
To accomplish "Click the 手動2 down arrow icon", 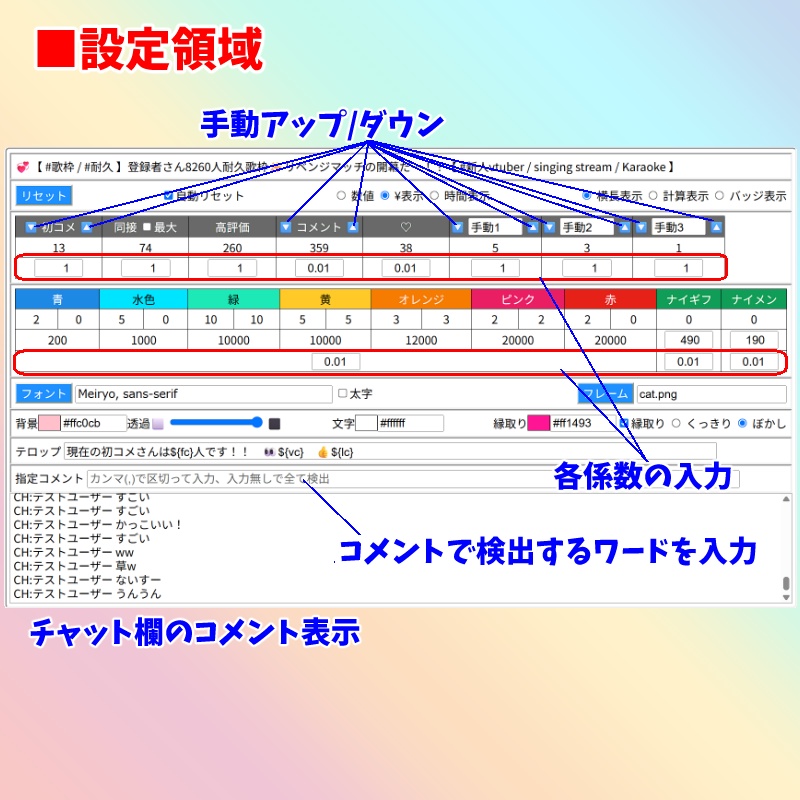I will coord(549,226).
